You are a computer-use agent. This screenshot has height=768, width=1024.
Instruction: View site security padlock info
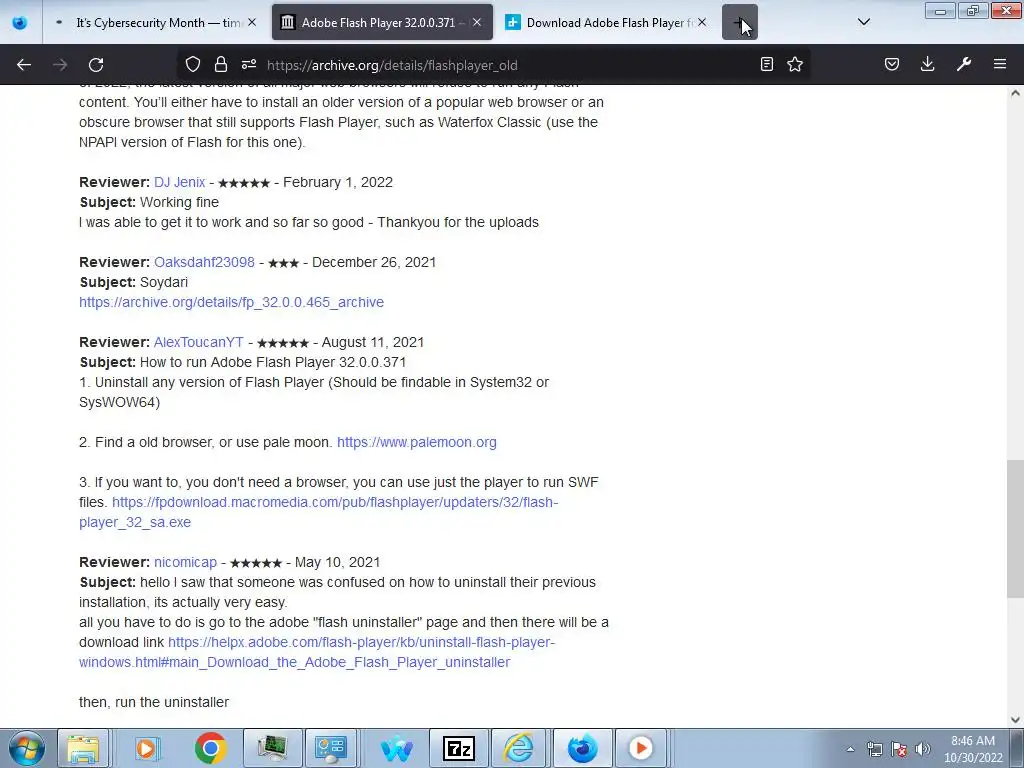click(221, 64)
